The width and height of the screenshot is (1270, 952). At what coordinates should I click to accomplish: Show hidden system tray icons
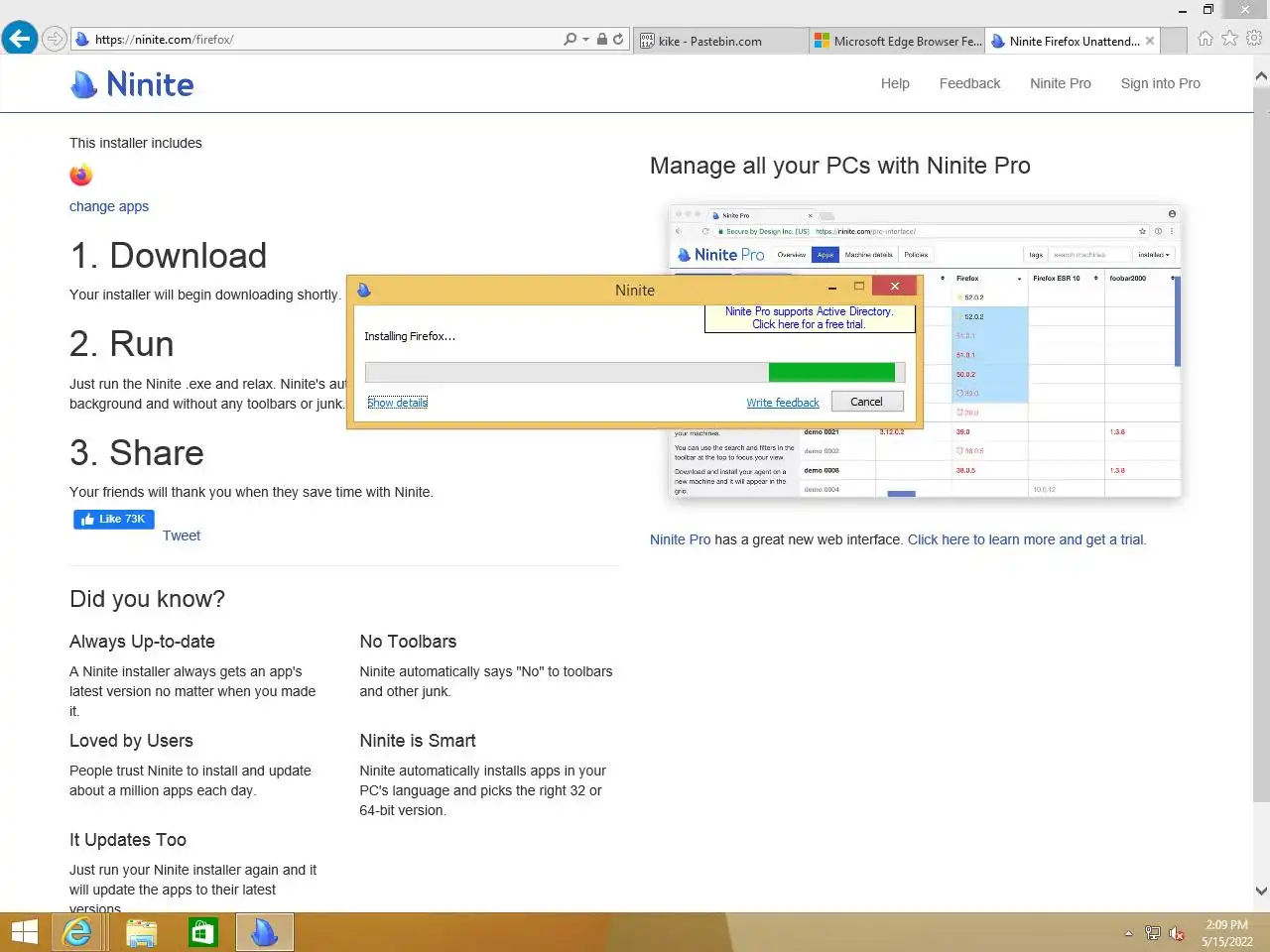(x=1128, y=933)
